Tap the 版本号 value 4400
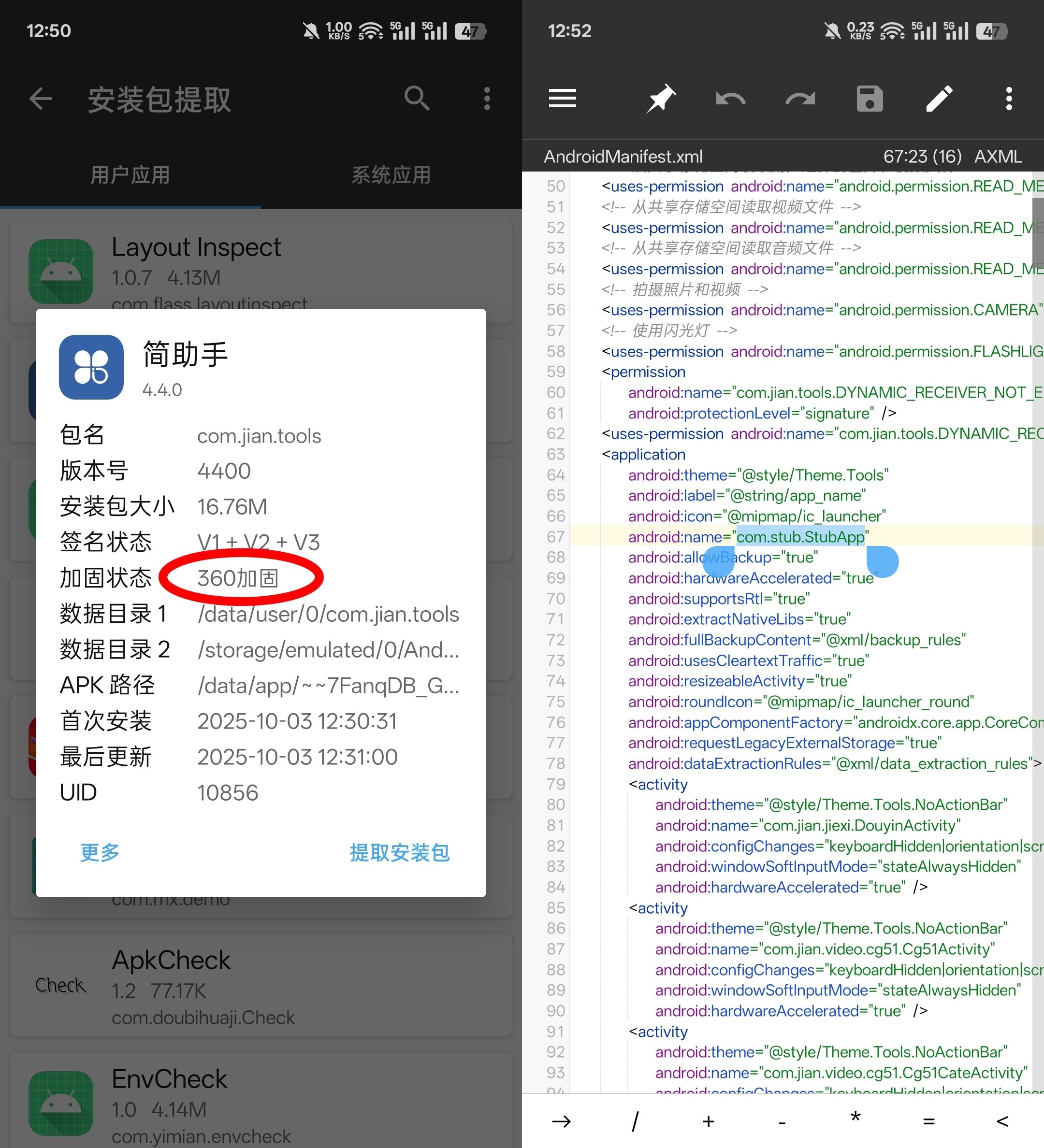 click(x=224, y=472)
